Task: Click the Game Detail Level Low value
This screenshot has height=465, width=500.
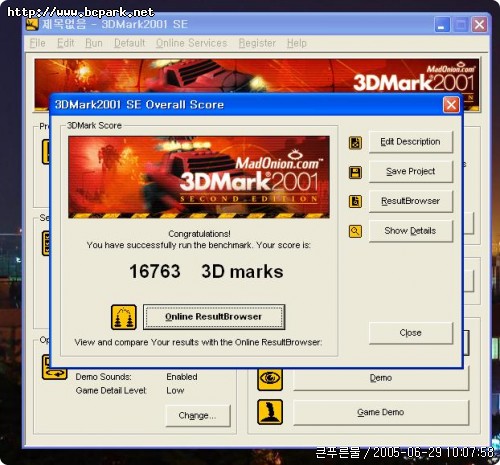Action: 175,390
